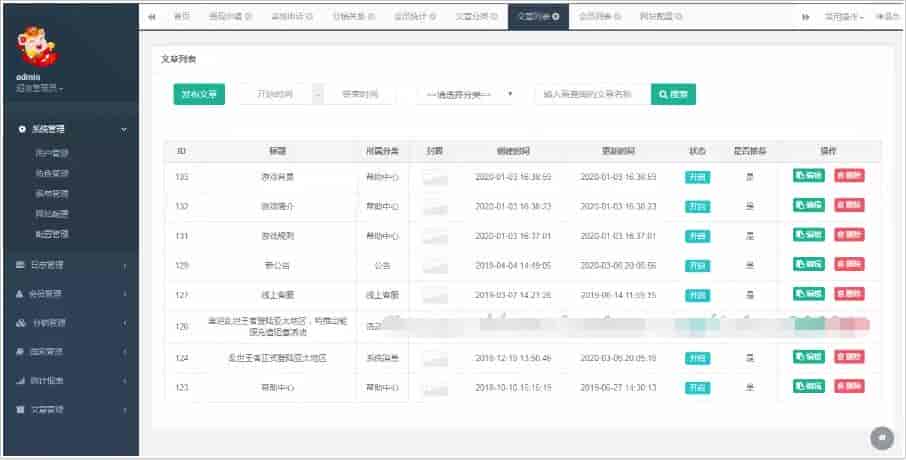Click the green edit button for article 131
906x460 pixels.
(x=809, y=236)
